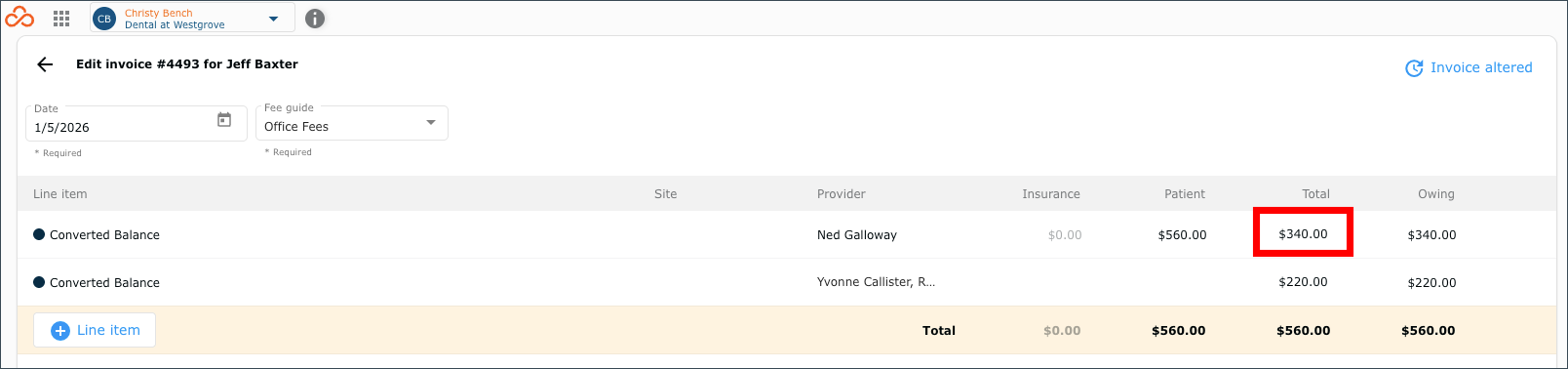Viewport: 1568px width, 369px height.
Task: Expand the Christy Bench account dropdown
Action: (x=274, y=19)
